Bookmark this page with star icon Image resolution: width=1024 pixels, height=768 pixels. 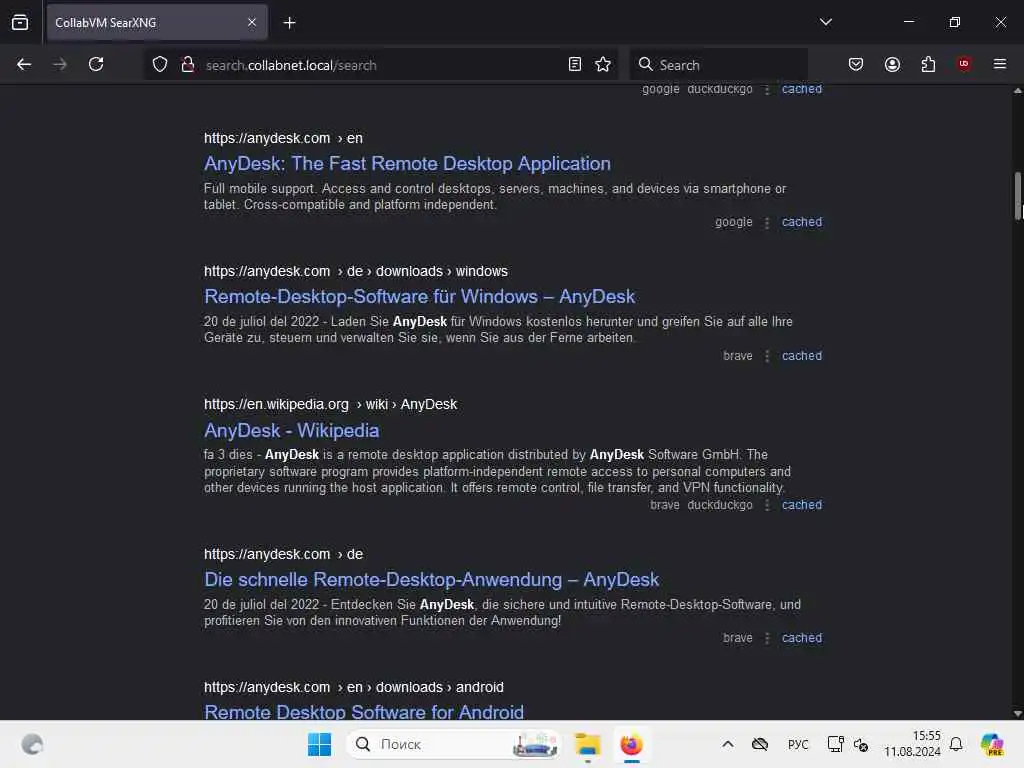603,65
